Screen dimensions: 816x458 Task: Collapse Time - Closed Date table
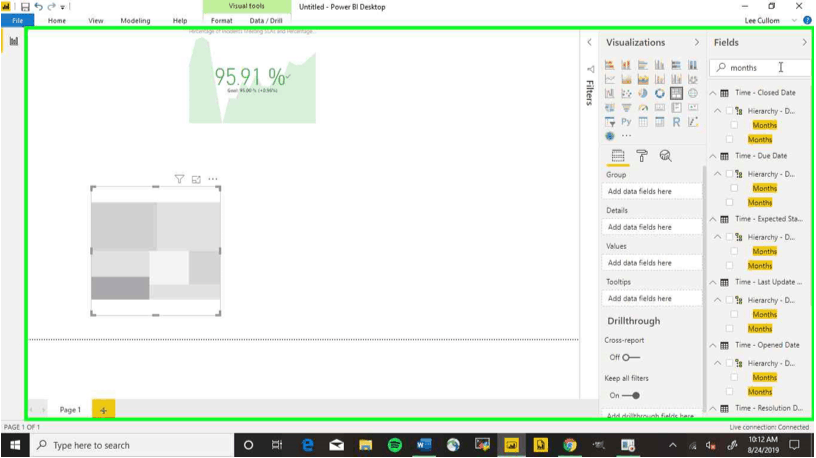[713, 93]
